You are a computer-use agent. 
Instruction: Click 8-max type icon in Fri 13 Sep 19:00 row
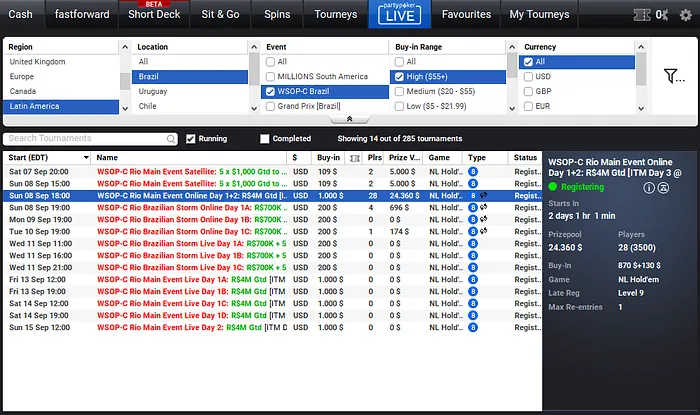point(473,291)
